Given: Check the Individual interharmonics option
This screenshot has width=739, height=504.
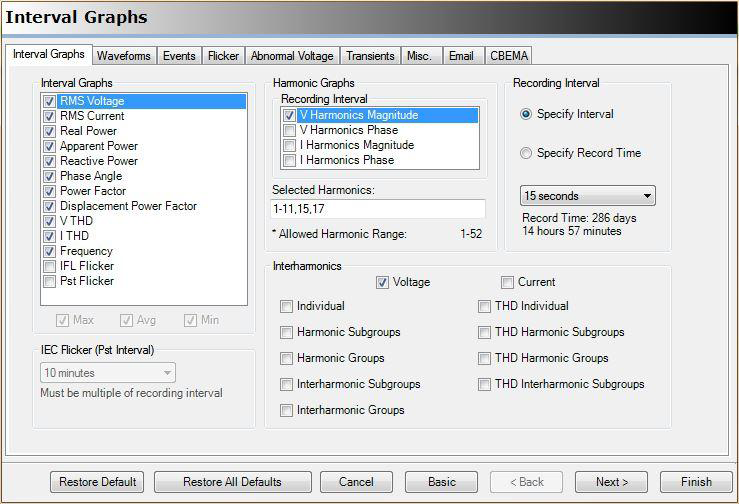Looking at the screenshot, I should tap(286, 306).
